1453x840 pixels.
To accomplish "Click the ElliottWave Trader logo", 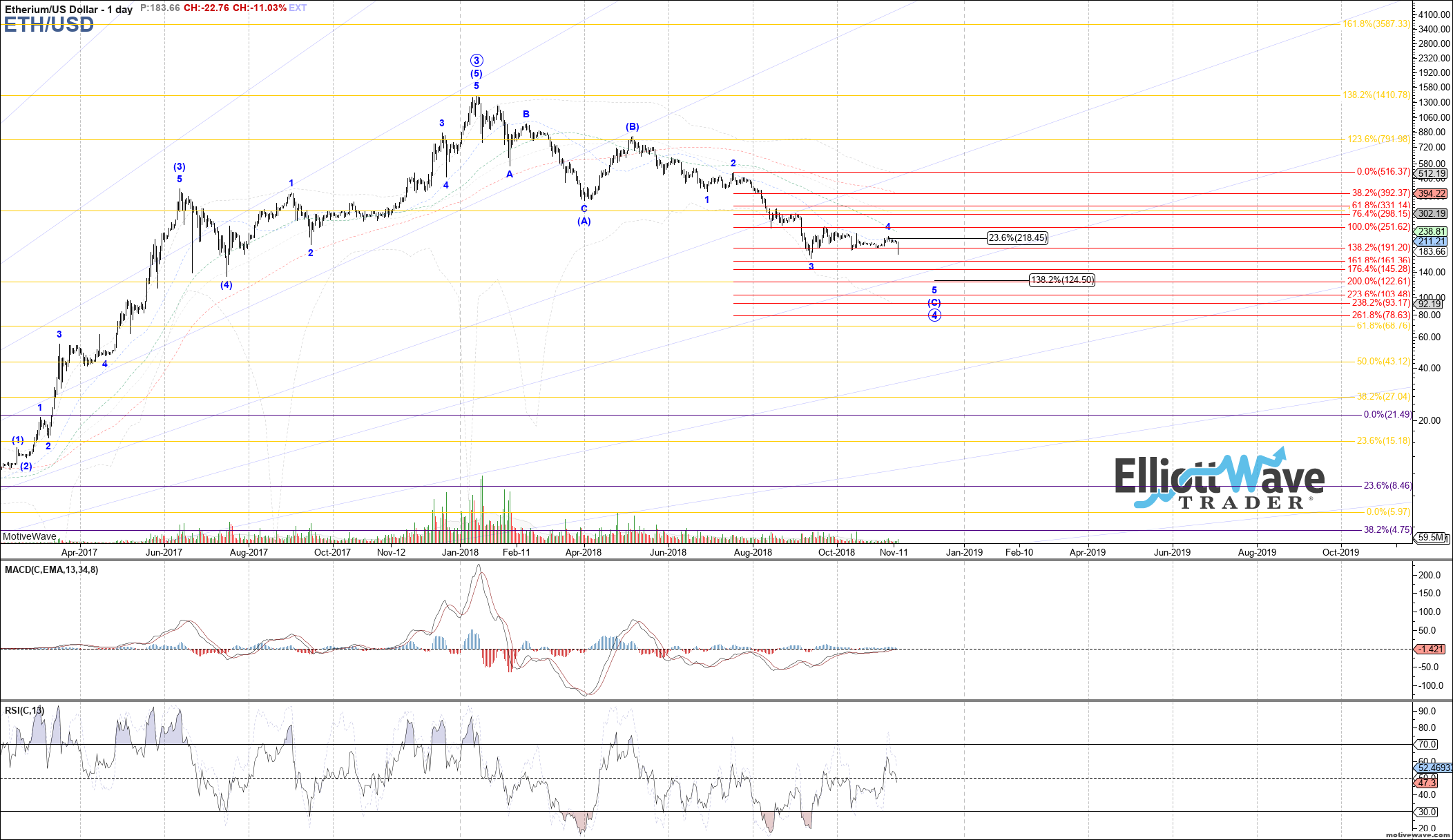I will (x=1219, y=482).
